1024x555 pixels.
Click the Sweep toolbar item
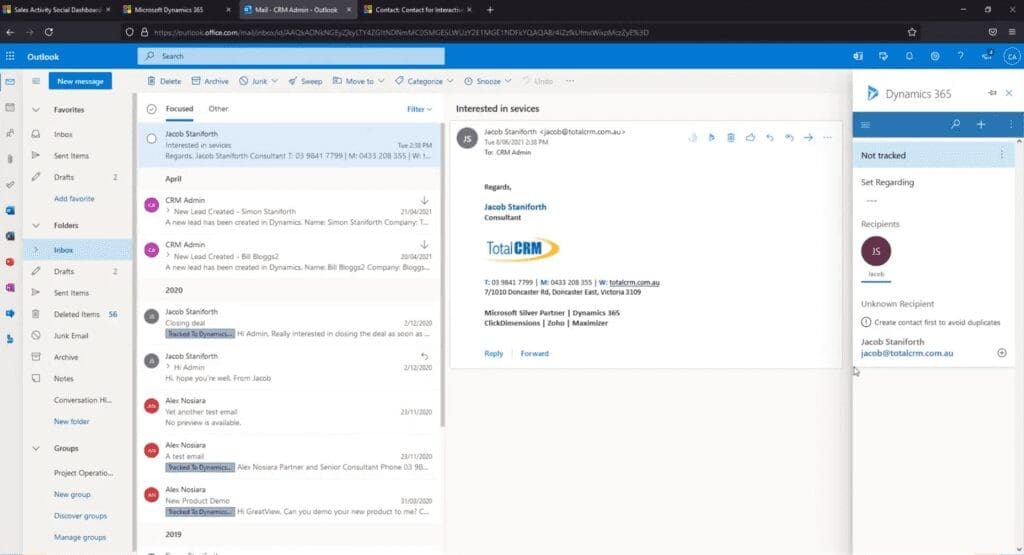[x=305, y=81]
